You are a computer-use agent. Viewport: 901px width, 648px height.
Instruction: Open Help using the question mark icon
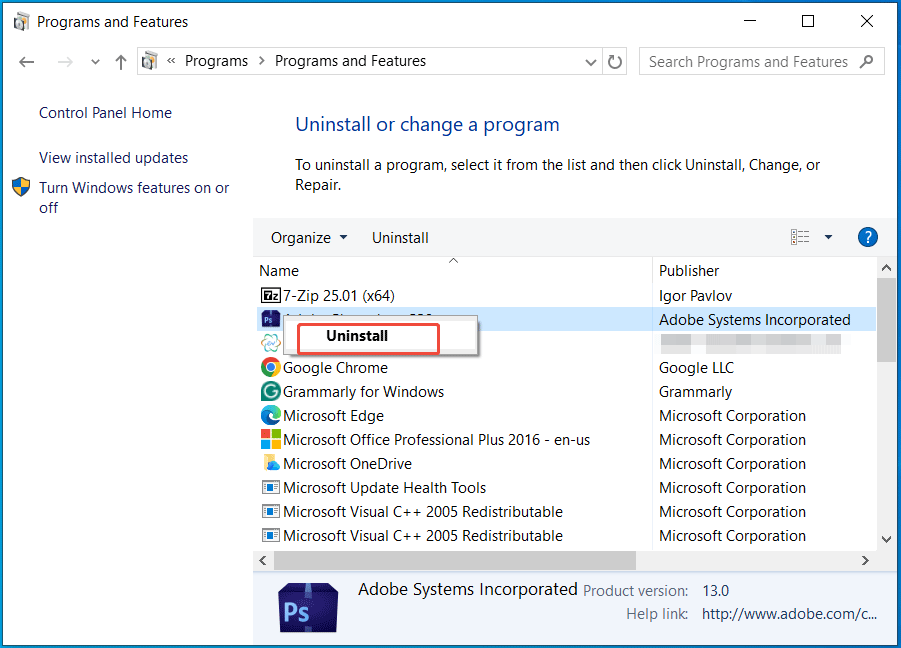tap(867, 237)
